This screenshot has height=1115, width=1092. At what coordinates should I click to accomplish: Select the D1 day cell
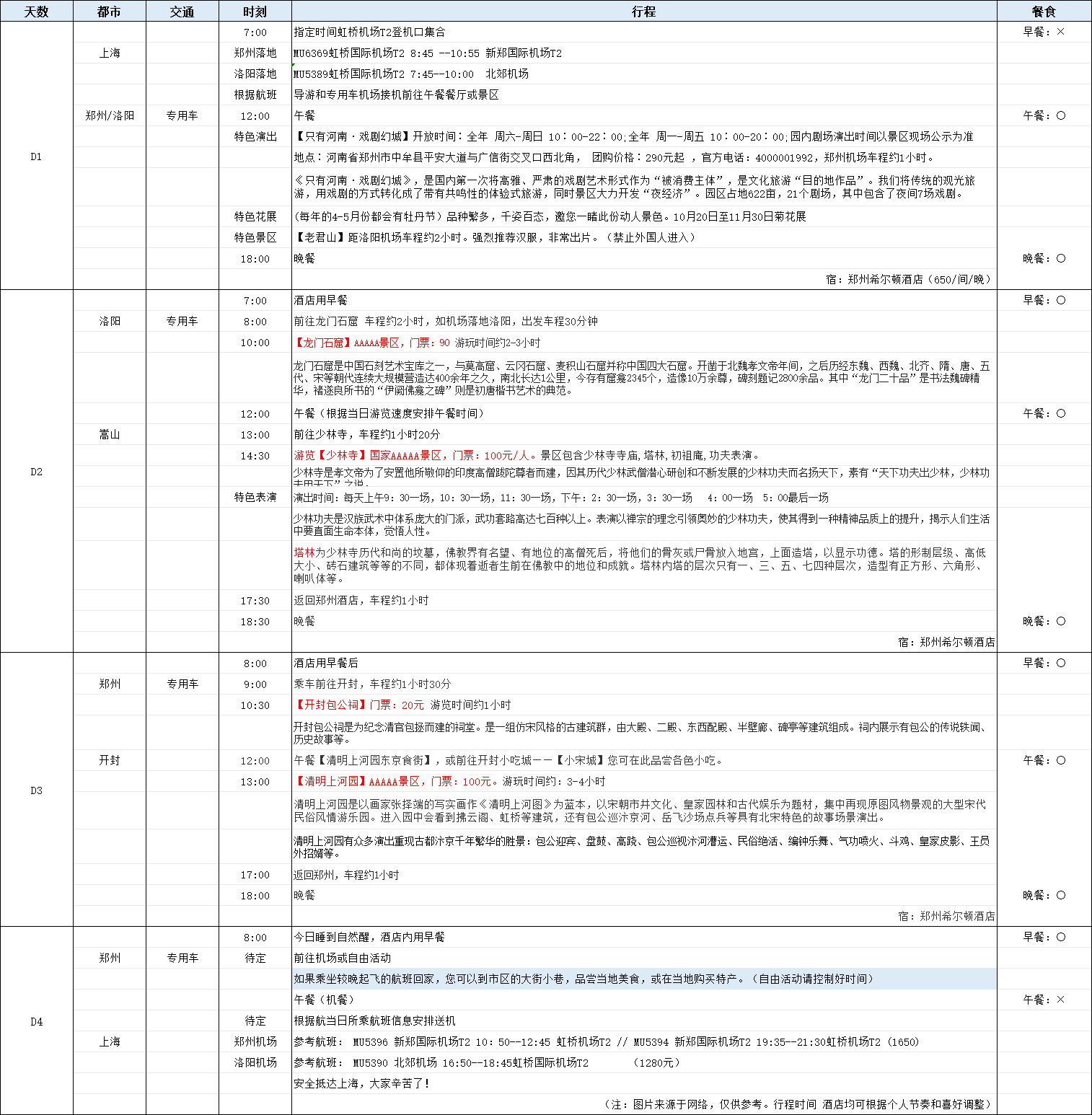[36, 157]
